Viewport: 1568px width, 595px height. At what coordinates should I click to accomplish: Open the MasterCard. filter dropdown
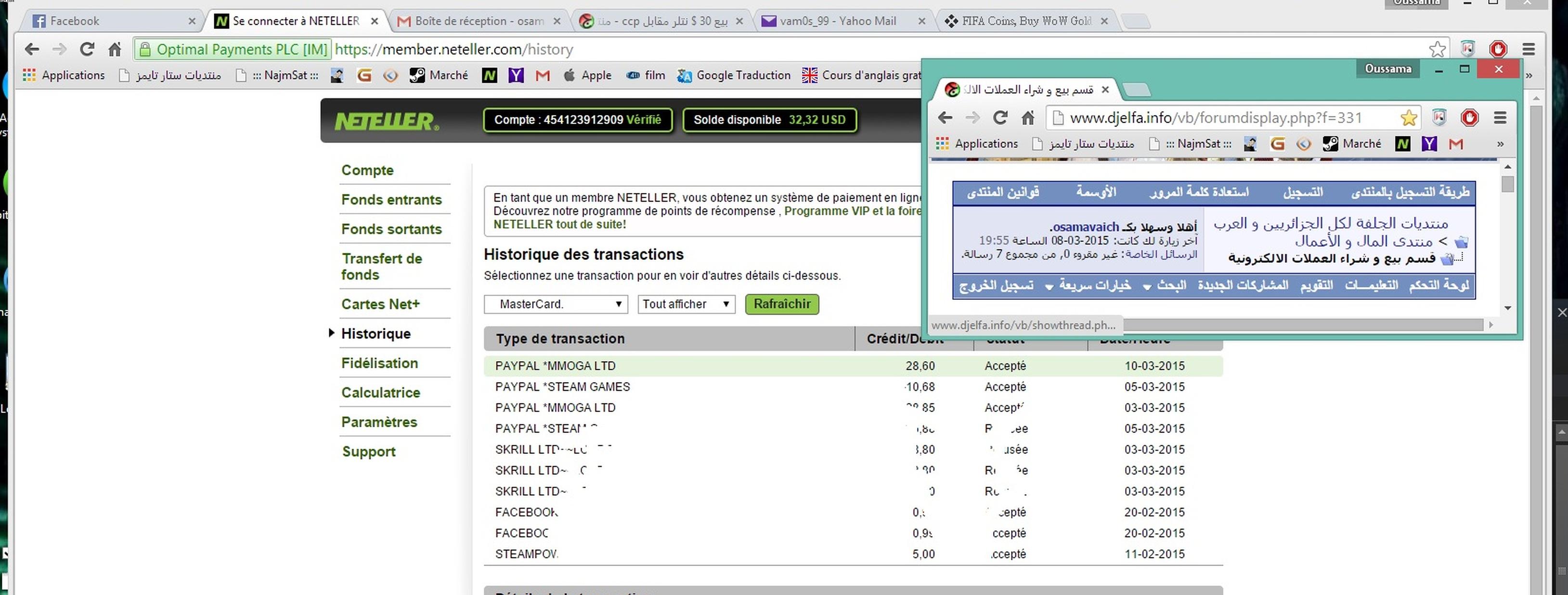coord(556,304)
